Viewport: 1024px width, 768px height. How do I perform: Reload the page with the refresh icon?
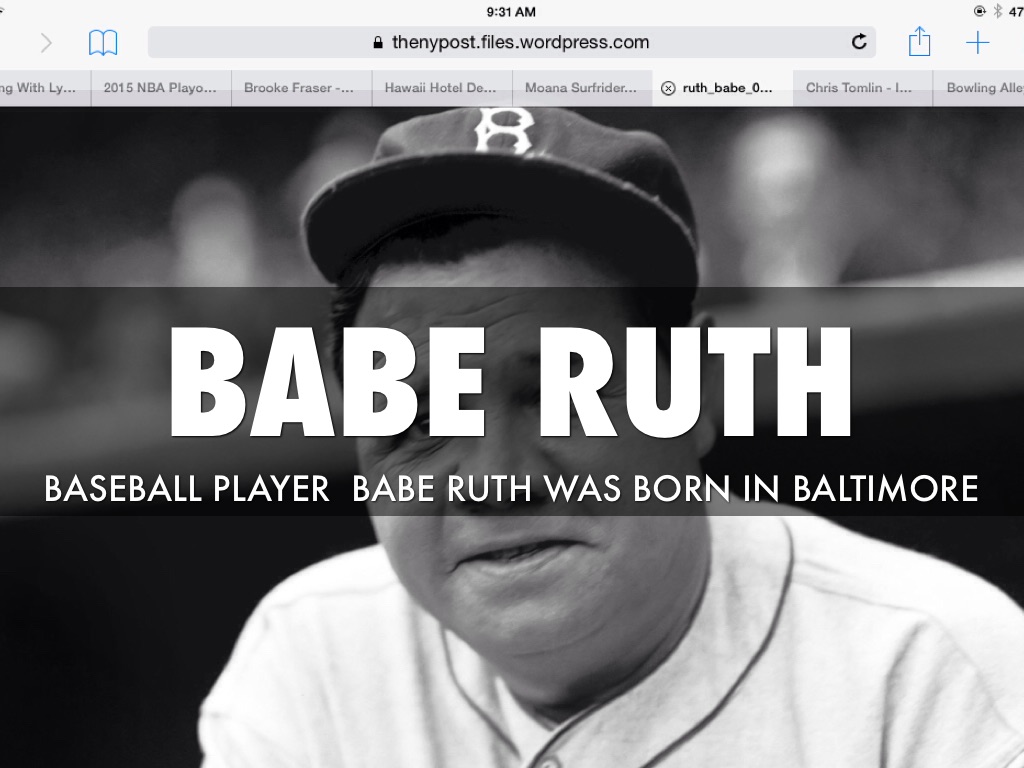coord(858,42)
